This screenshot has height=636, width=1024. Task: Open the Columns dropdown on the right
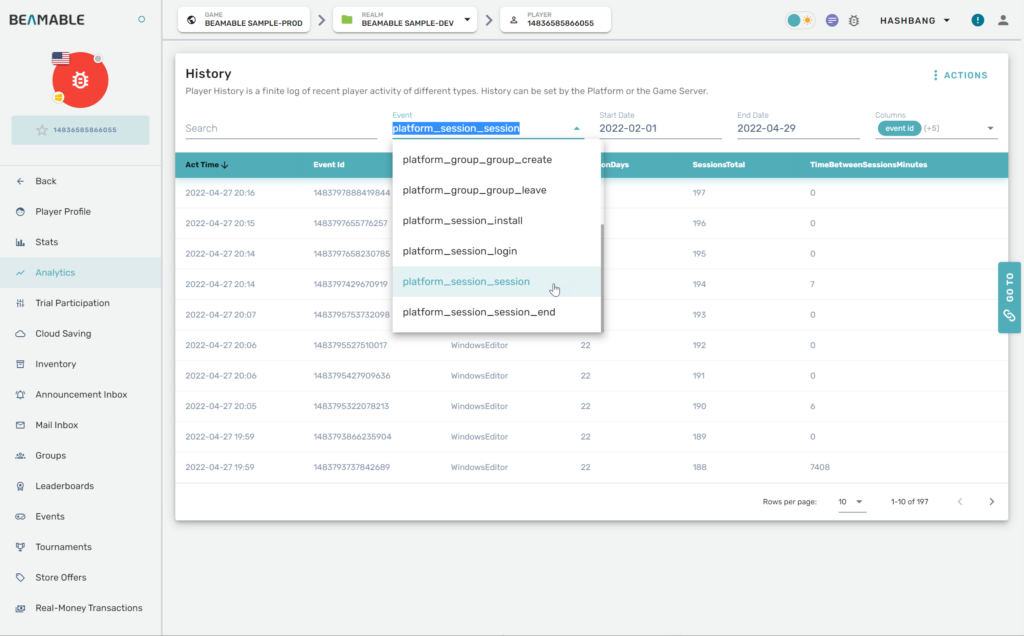click(989, 128)
